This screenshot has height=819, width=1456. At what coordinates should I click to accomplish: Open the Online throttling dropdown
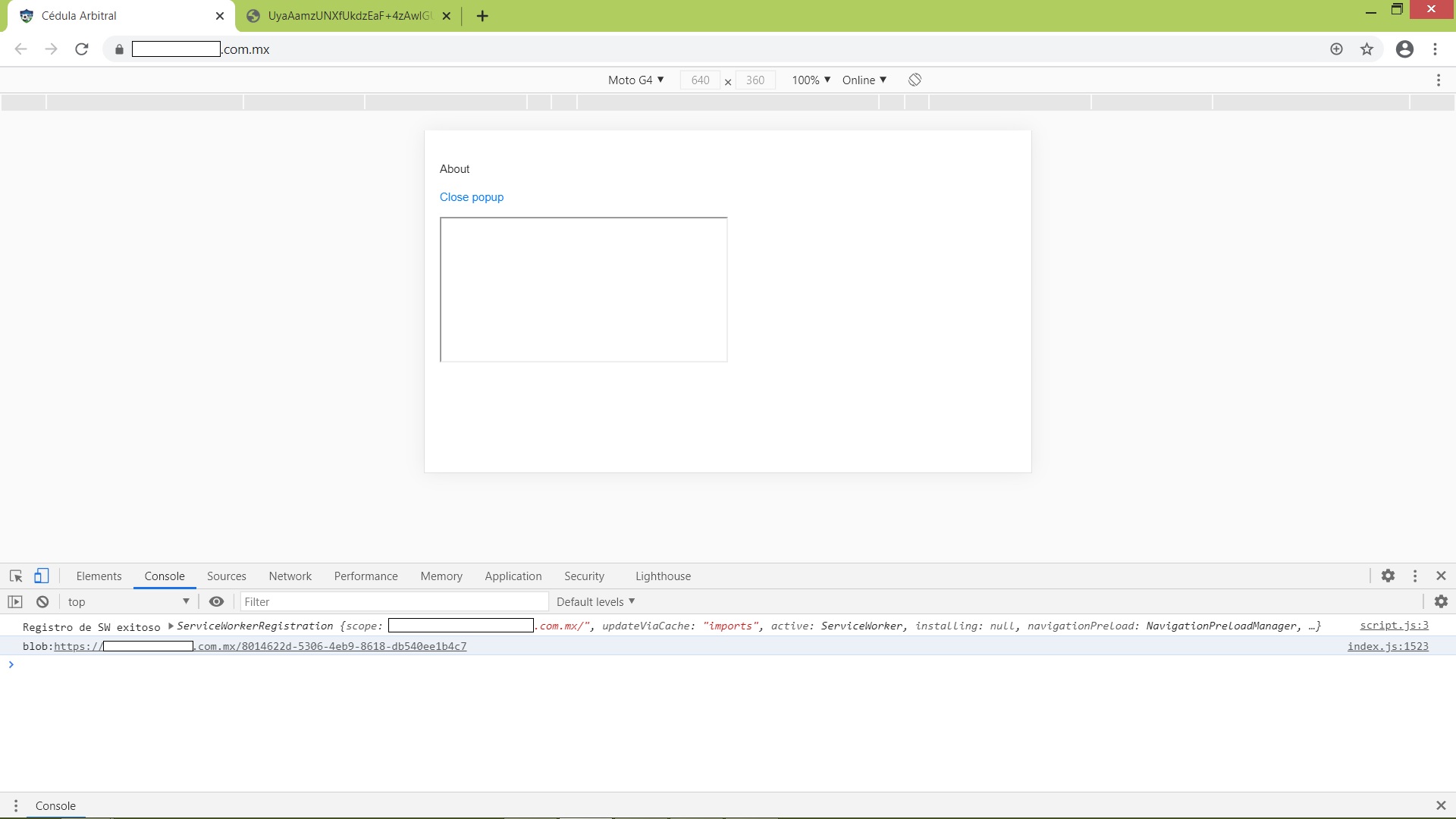[x=864, y=80]
